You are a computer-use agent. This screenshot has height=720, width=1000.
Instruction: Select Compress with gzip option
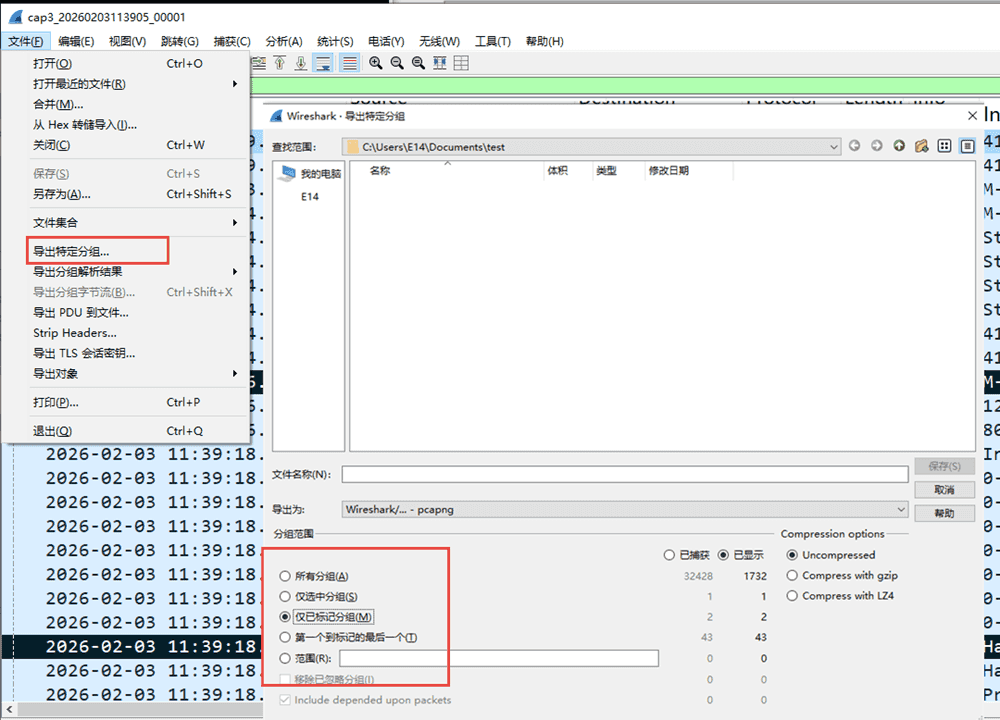click(x=793, y=575)
